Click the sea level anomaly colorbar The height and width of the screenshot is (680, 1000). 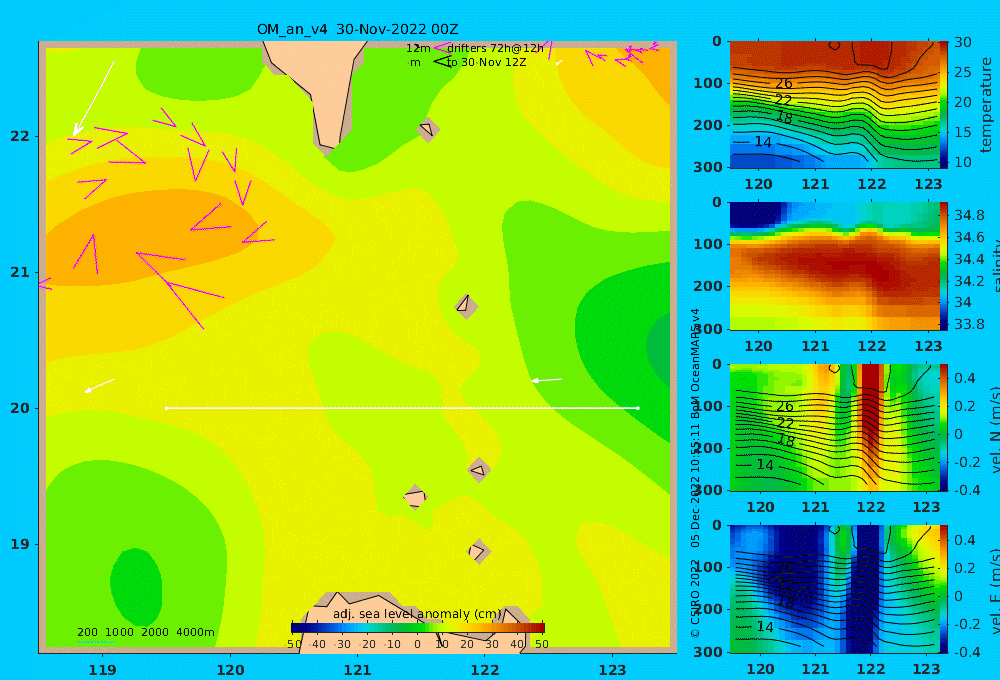click(418, 628)
